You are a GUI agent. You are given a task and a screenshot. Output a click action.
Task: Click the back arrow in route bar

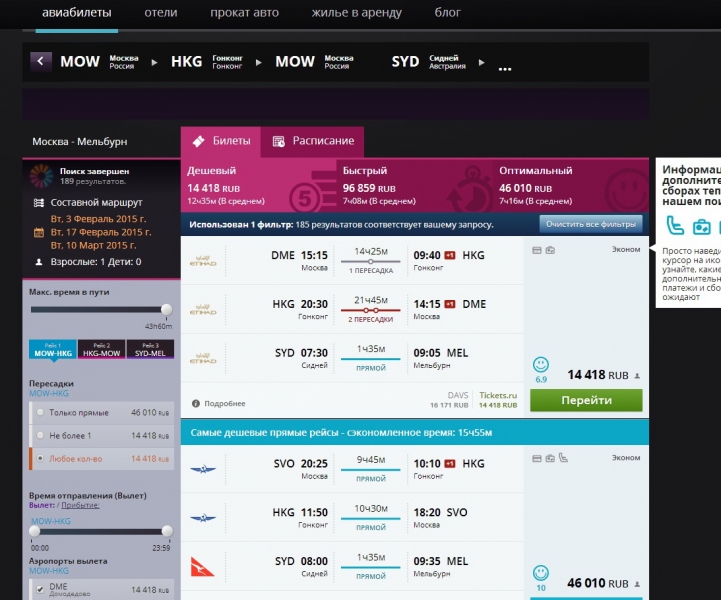[41, 62]
